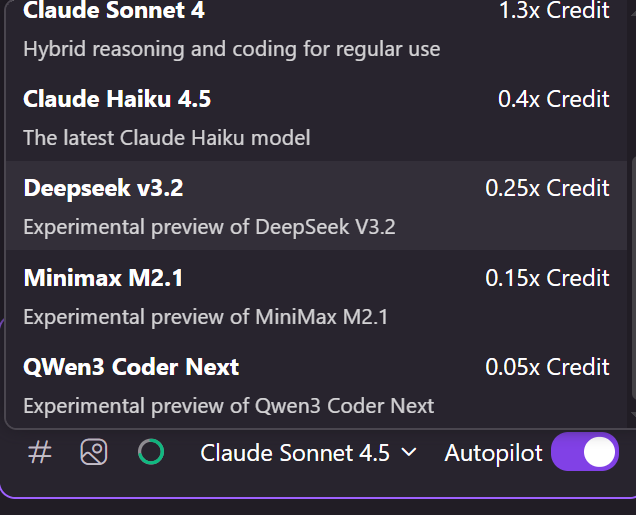636x515 pixels.
Task: Click the hash context icon
Action: [39, 452]
